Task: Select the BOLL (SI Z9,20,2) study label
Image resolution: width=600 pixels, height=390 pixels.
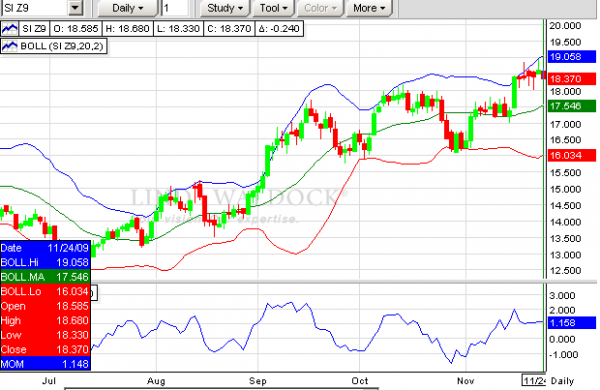Action: (62, 46)
